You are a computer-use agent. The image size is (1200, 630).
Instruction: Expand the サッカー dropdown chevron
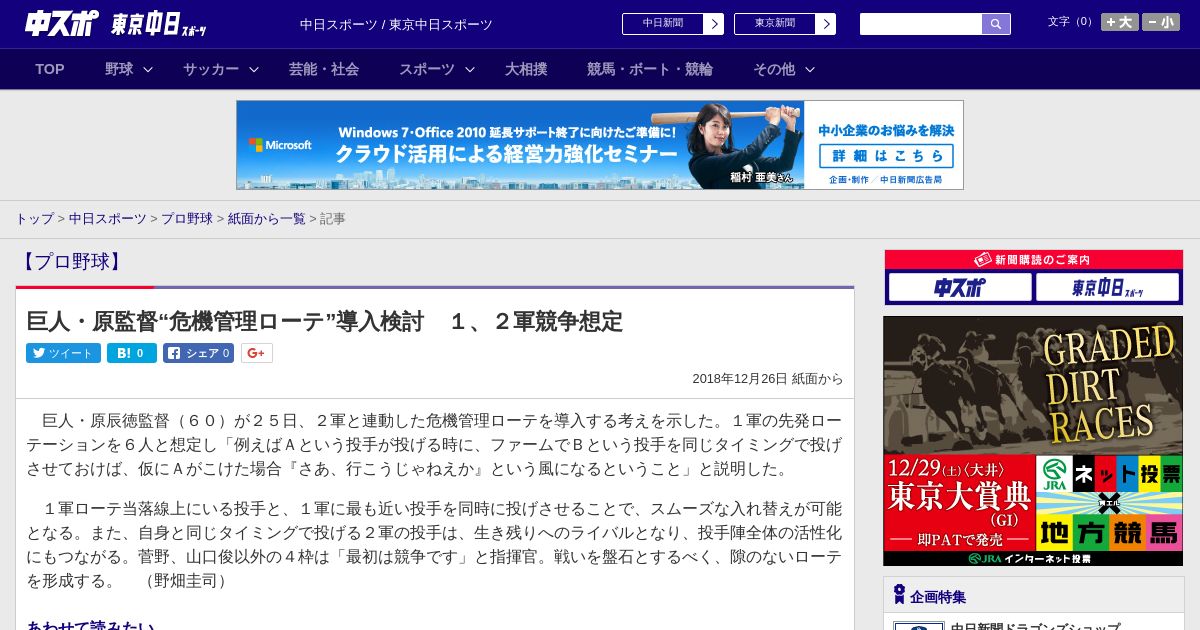254,69
